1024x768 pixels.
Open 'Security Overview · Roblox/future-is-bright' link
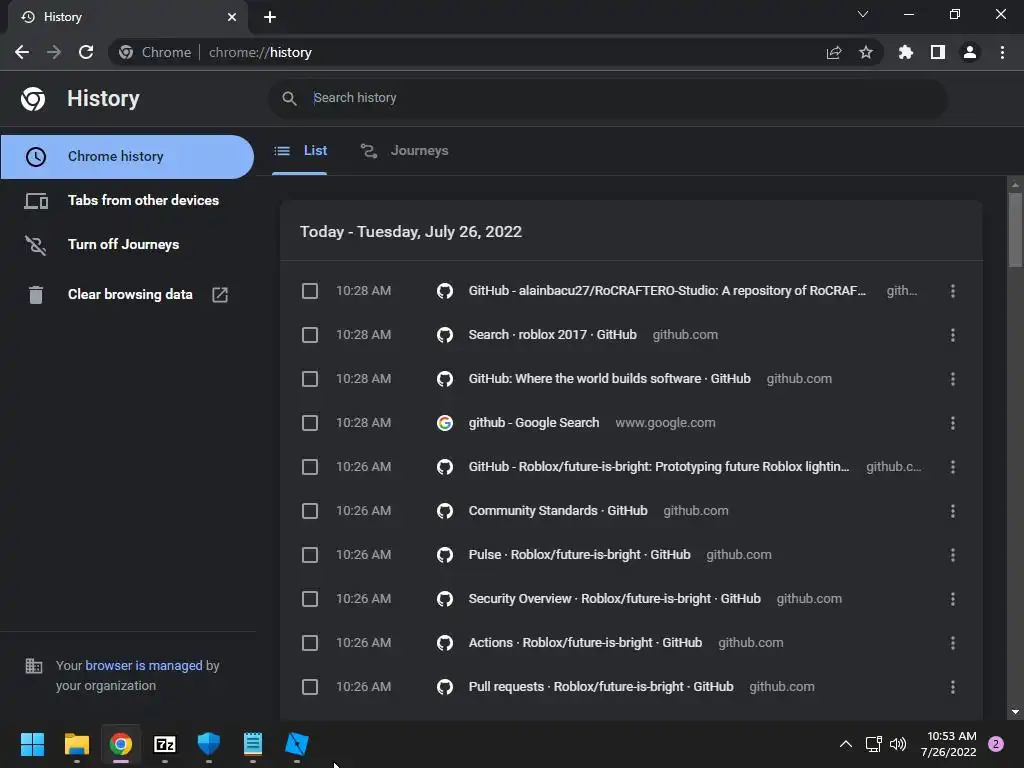click(x=615, y=599)
